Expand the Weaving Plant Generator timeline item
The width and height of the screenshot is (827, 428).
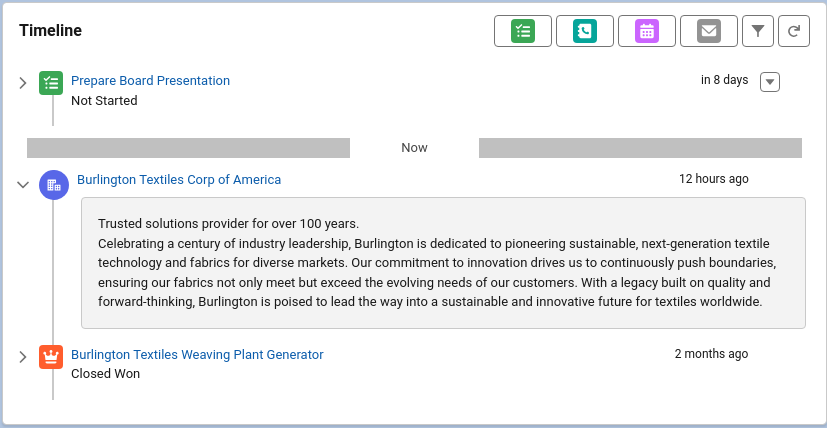[23, 357]
